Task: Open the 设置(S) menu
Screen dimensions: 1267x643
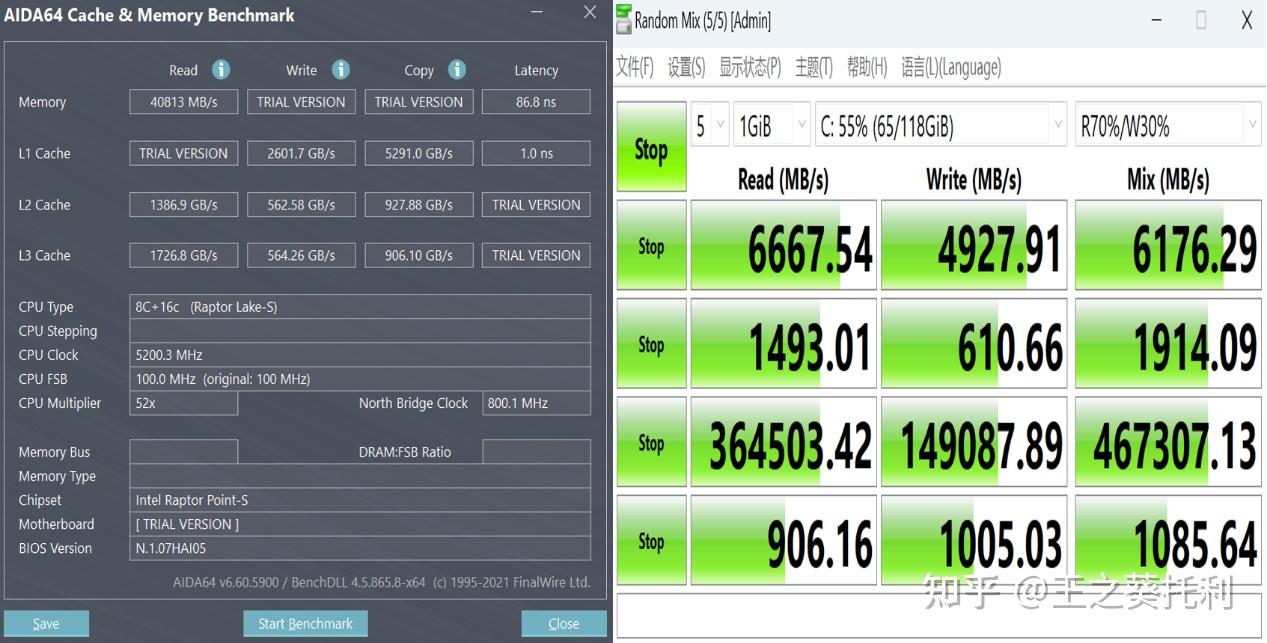Action: coord(685,67)
